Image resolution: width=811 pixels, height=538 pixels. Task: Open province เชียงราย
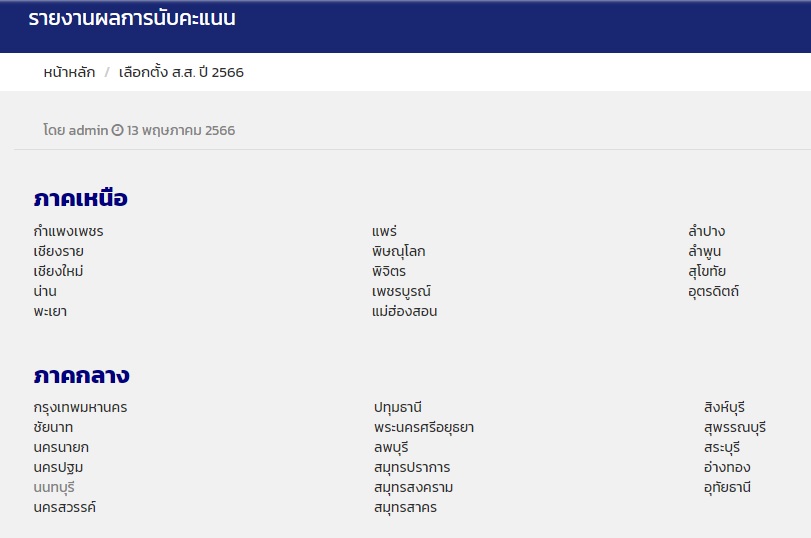pyautogui.click(x=58, y=251)
